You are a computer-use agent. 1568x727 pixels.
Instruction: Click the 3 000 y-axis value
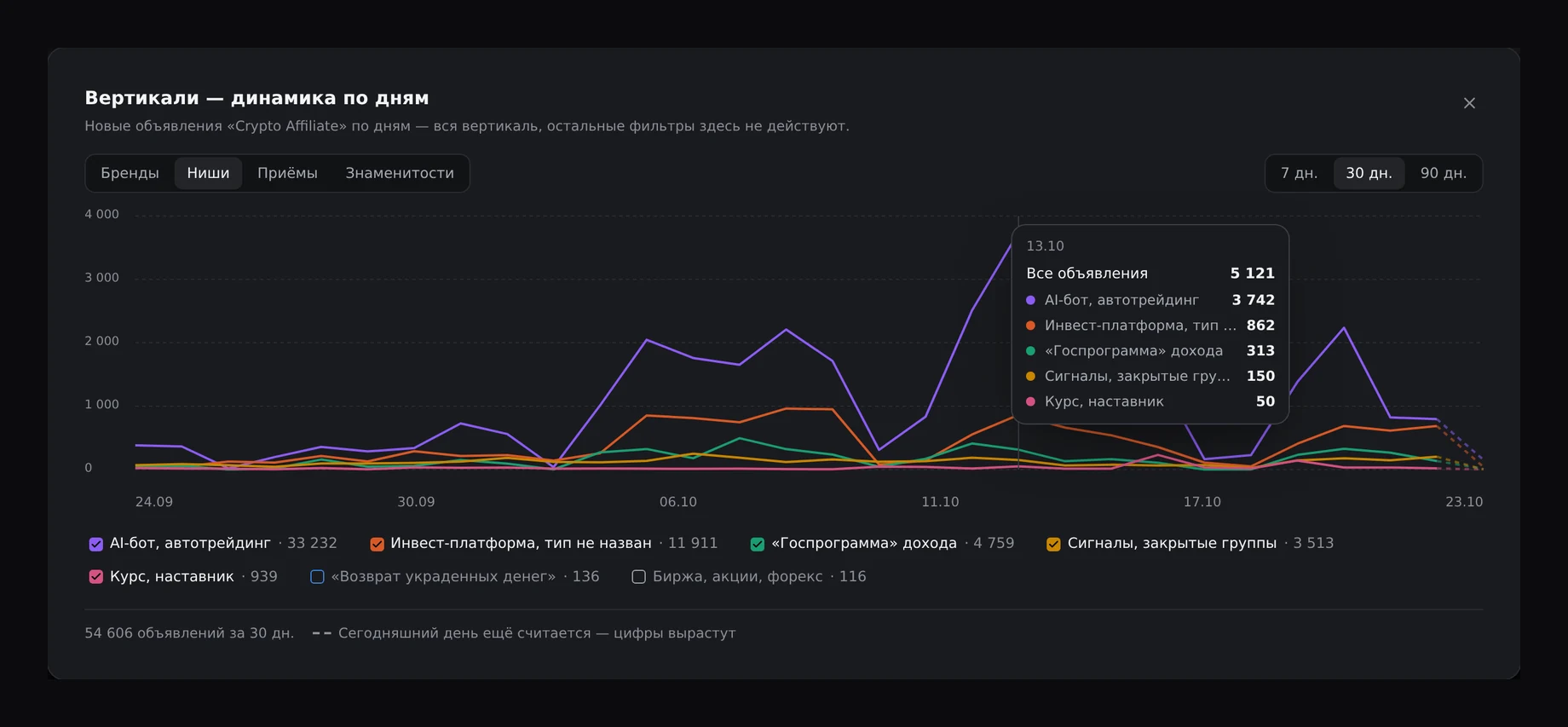[x=101, y=278]
